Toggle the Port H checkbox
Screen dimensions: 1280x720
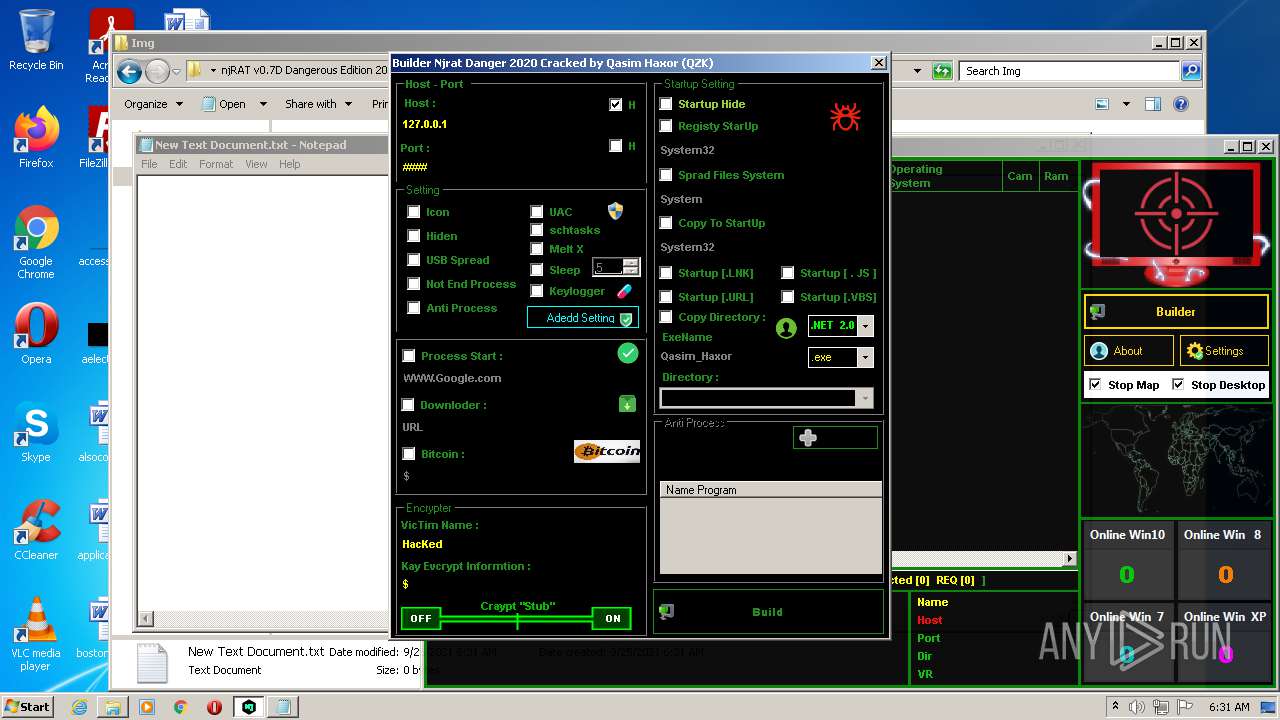615,146
